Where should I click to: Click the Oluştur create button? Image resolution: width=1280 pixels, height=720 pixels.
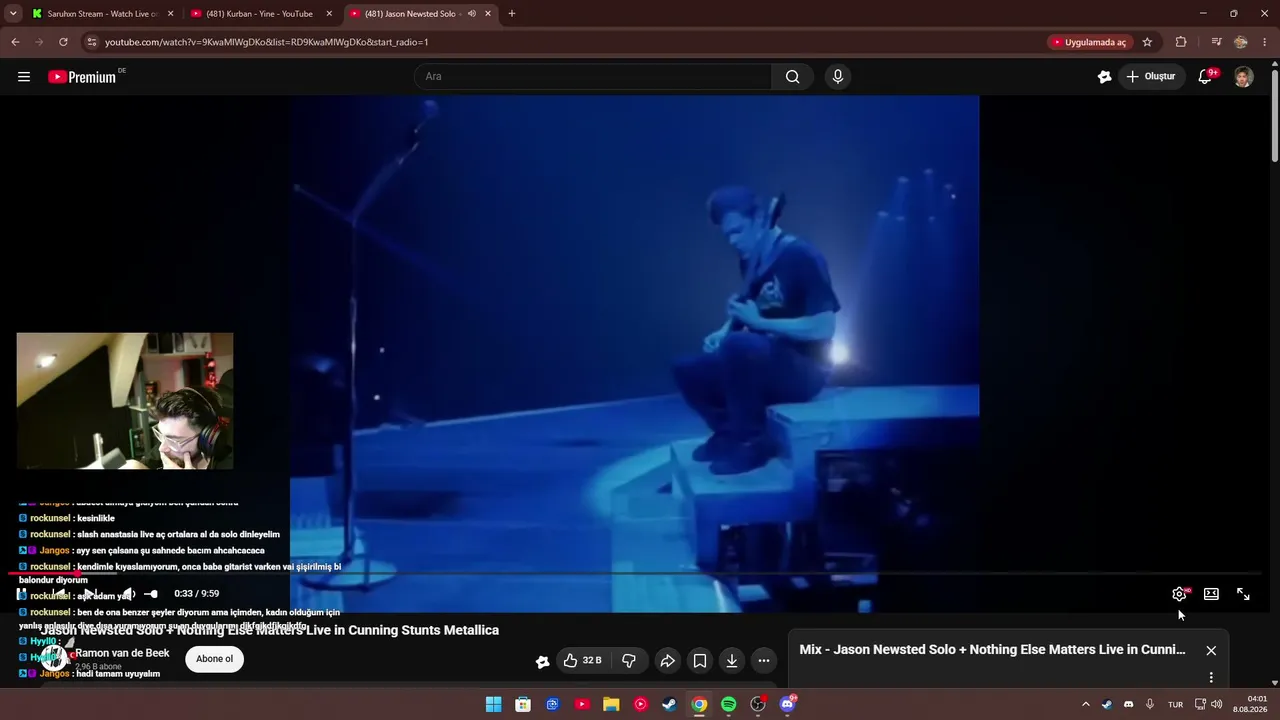(1150, 77)
